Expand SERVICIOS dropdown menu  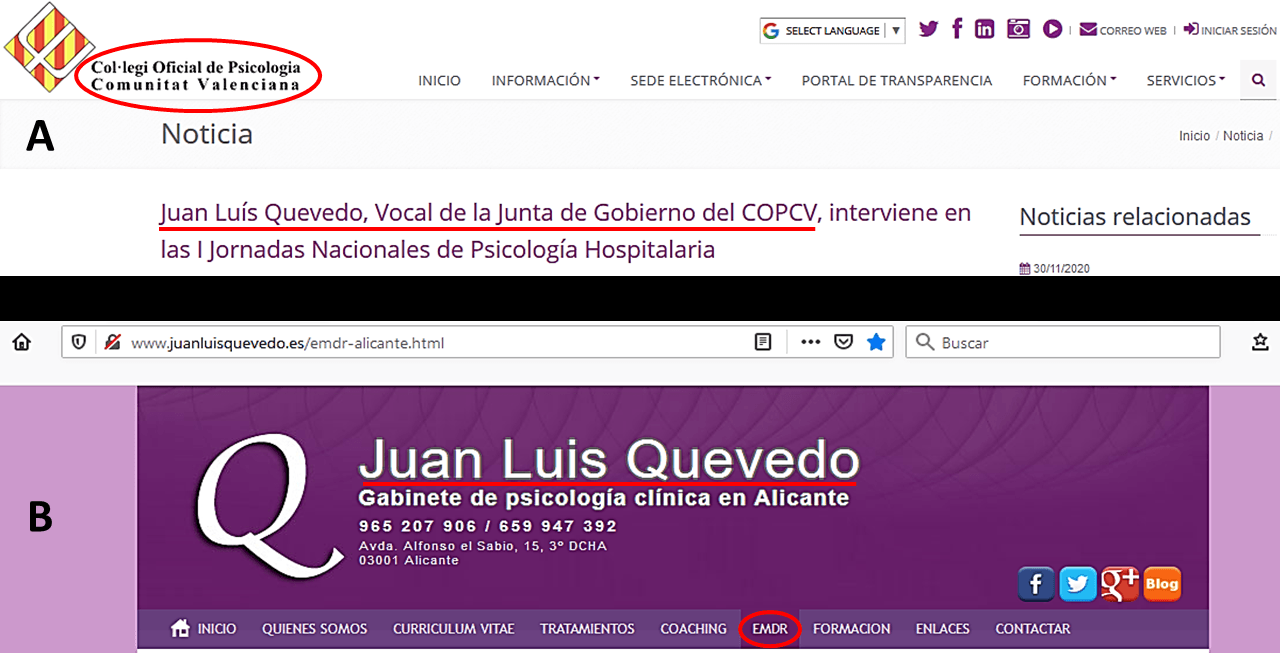pyautogui.click(x=1186, y=80)
